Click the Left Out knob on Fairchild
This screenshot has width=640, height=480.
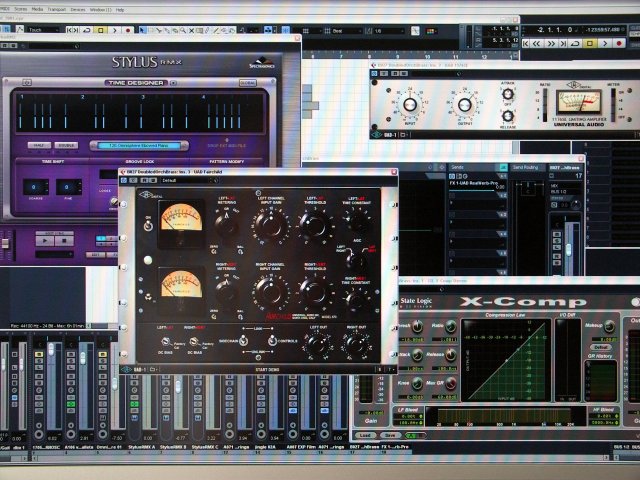pos(318,345)
